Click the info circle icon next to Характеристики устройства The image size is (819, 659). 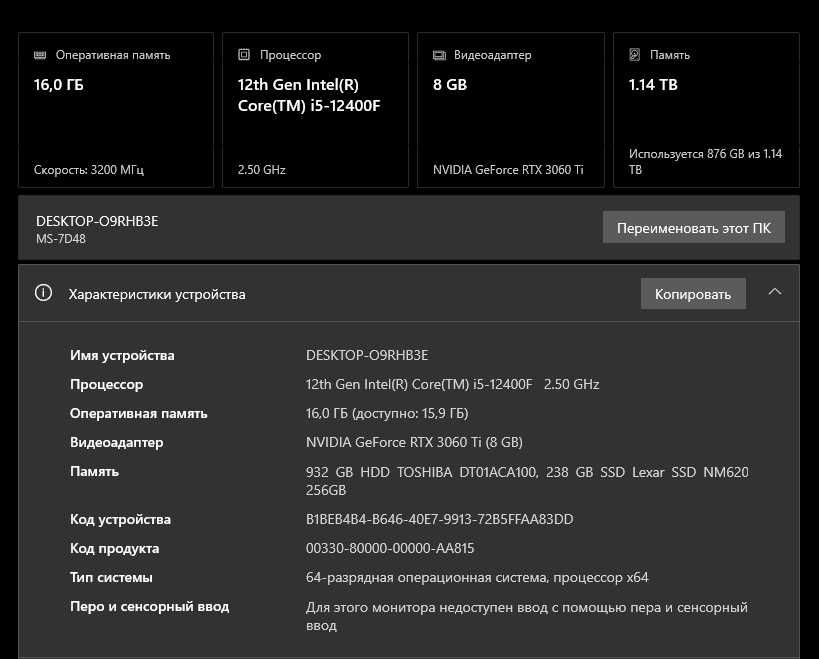click(43, 293)
